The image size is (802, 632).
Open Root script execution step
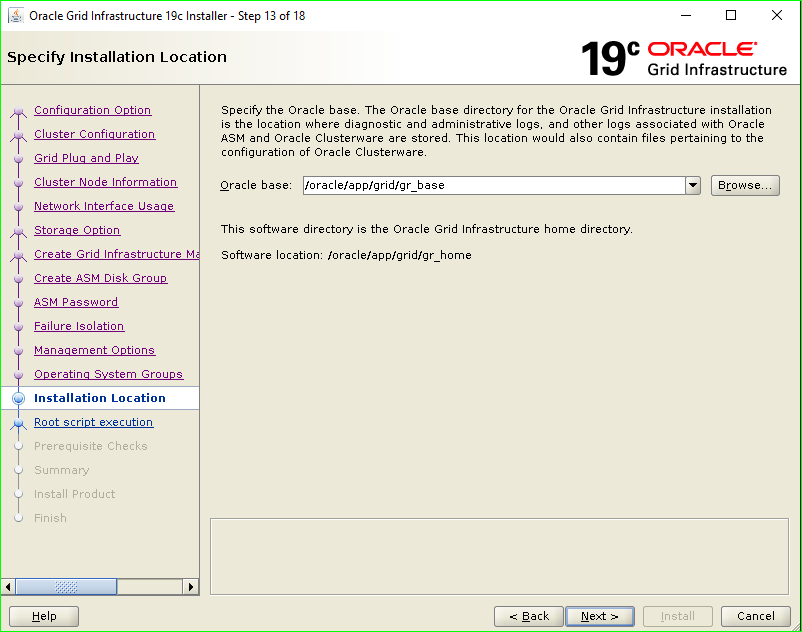[x=94, y=423]
